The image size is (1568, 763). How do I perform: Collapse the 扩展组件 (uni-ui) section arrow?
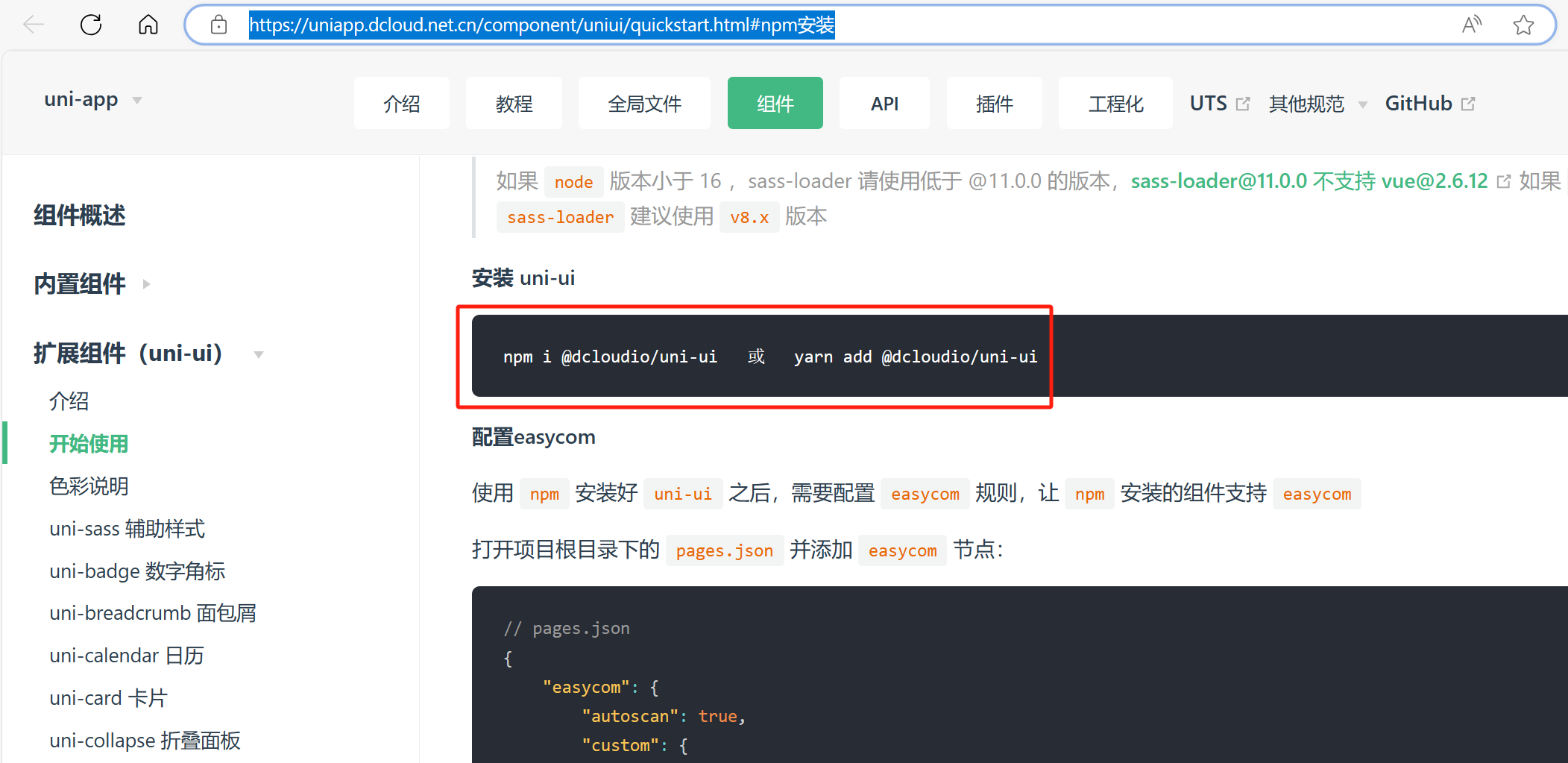(259, 354)
